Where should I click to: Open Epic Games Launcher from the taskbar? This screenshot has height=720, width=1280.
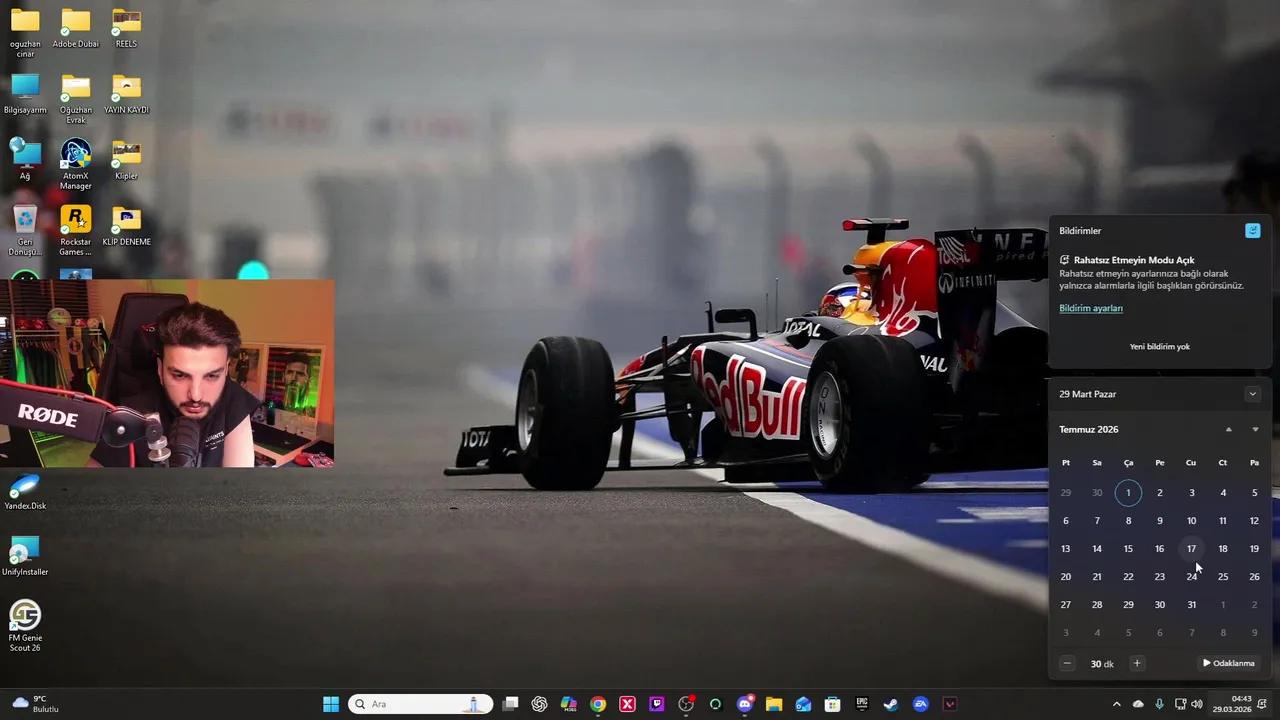(x=862, y=704)
